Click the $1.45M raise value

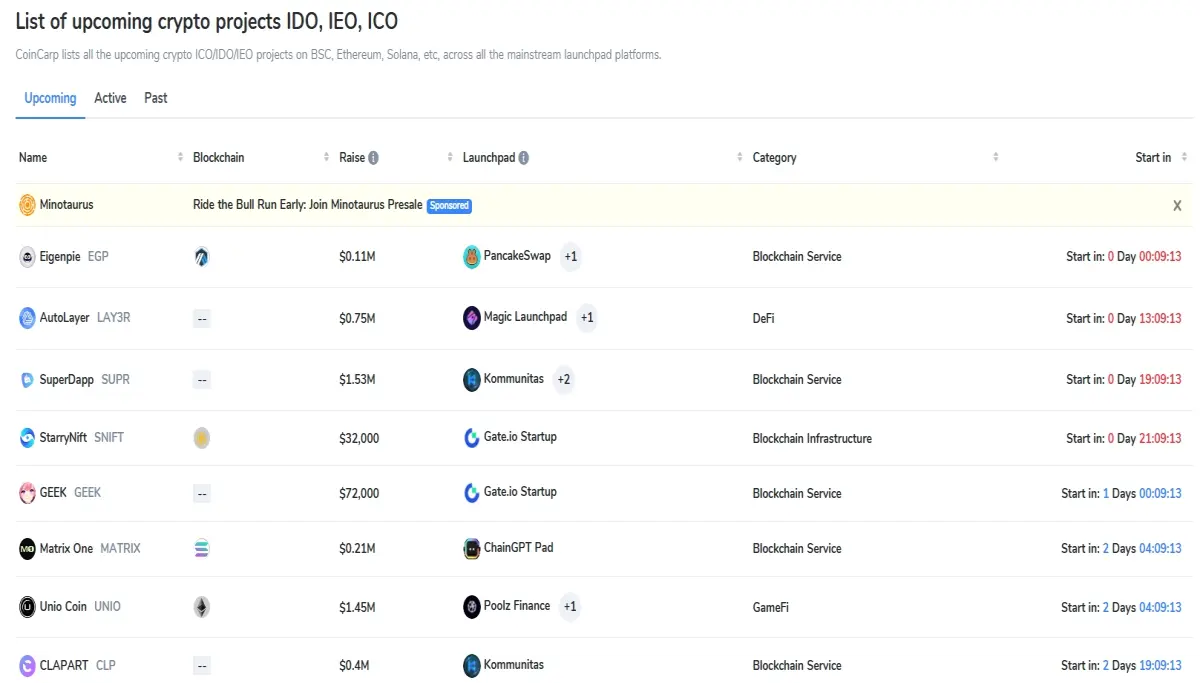(357, 607)
